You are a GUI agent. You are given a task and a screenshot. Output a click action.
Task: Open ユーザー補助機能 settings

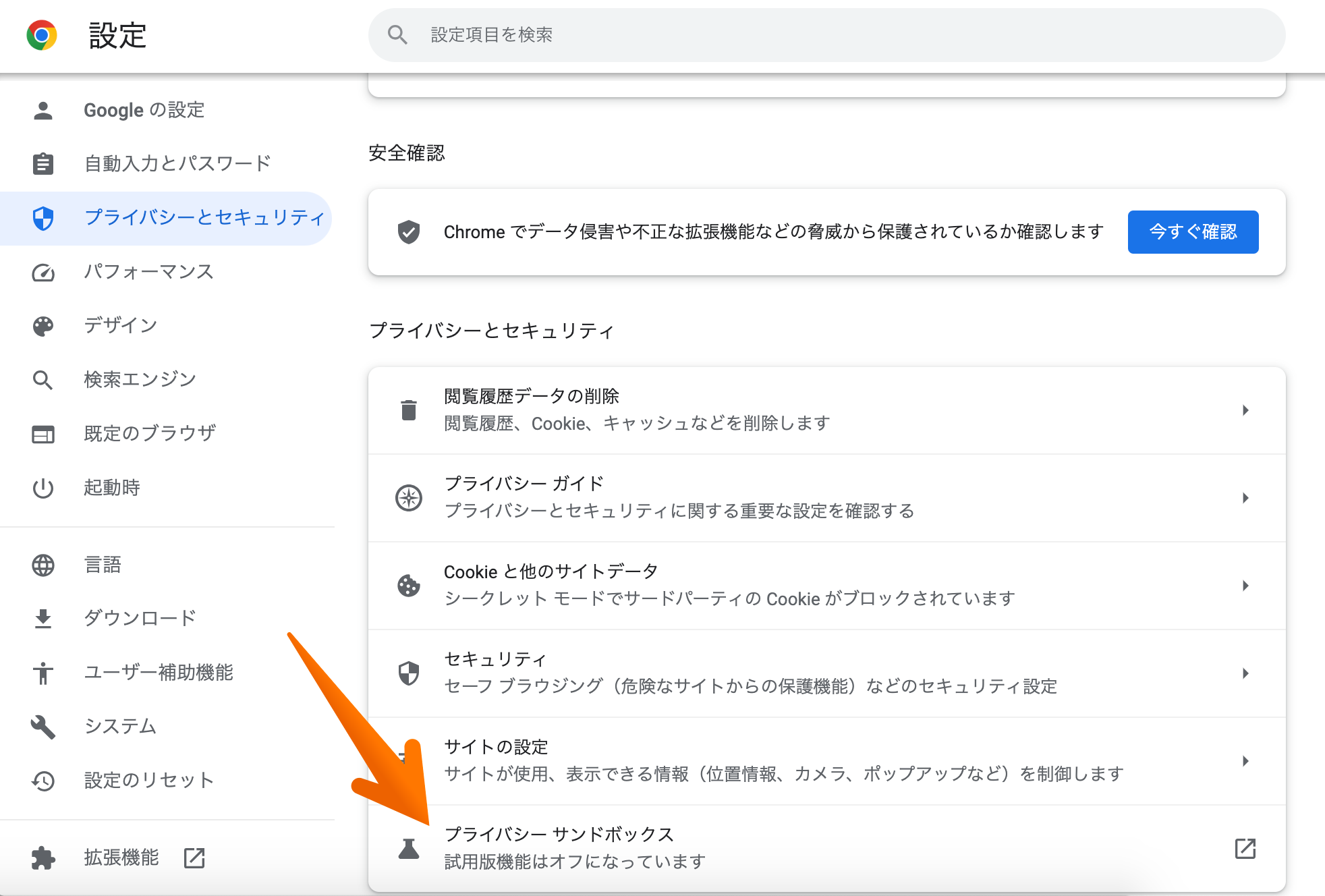[x=166, y=673]
